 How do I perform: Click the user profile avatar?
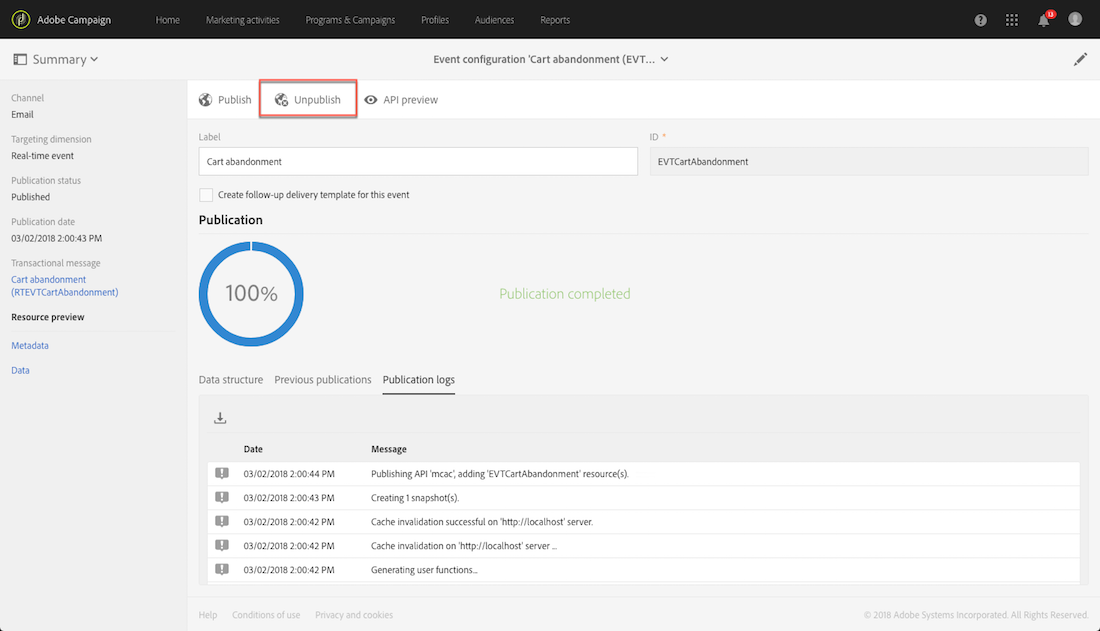click(x=1075, y=20)
